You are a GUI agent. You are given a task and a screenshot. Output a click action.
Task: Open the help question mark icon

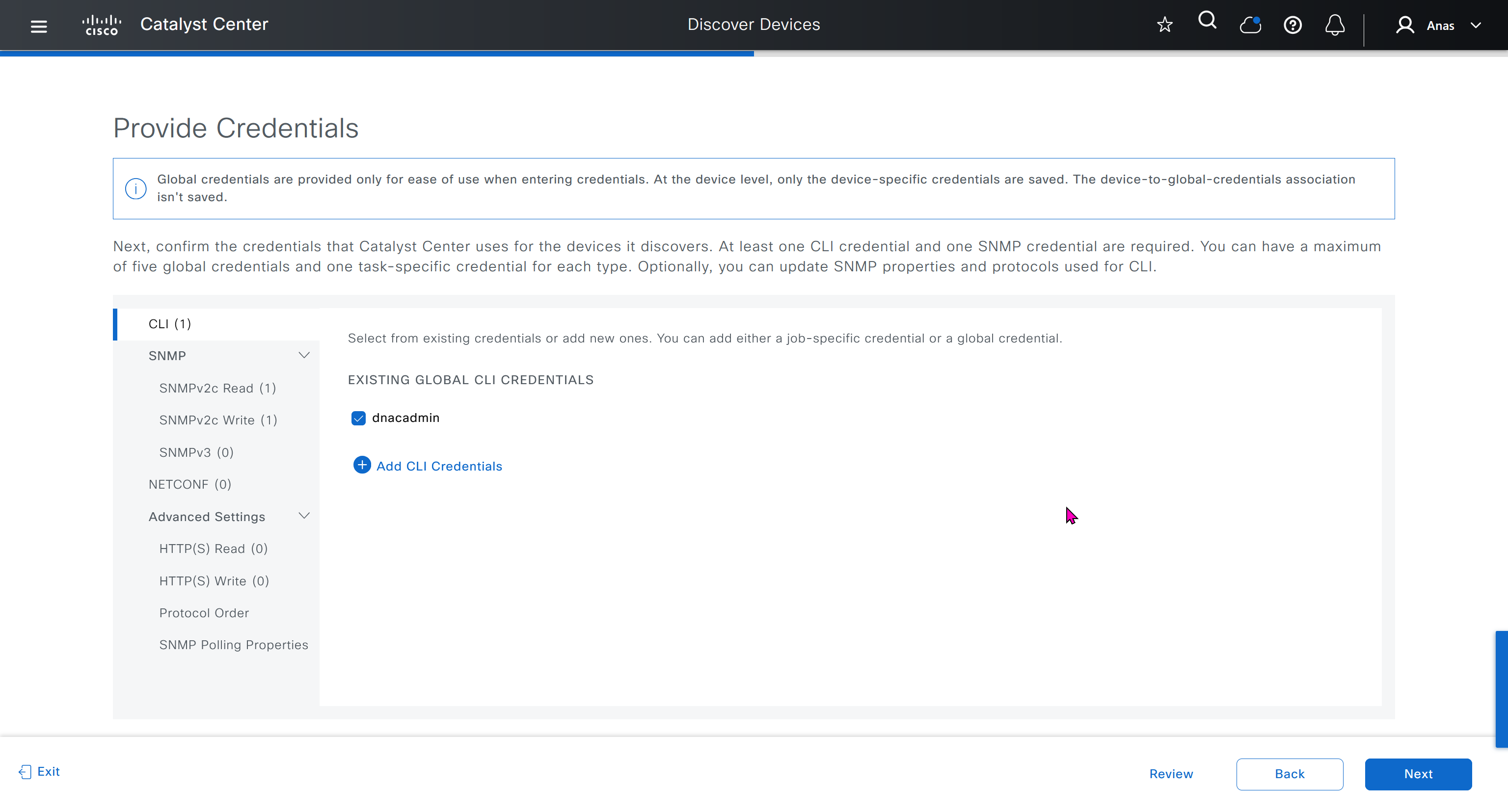[1293, 25]
